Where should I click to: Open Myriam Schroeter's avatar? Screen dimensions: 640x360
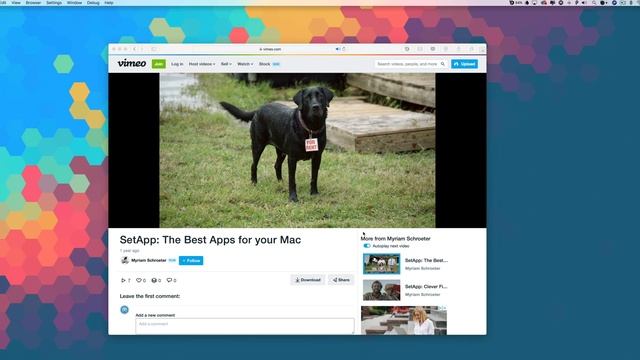point(125,260)
